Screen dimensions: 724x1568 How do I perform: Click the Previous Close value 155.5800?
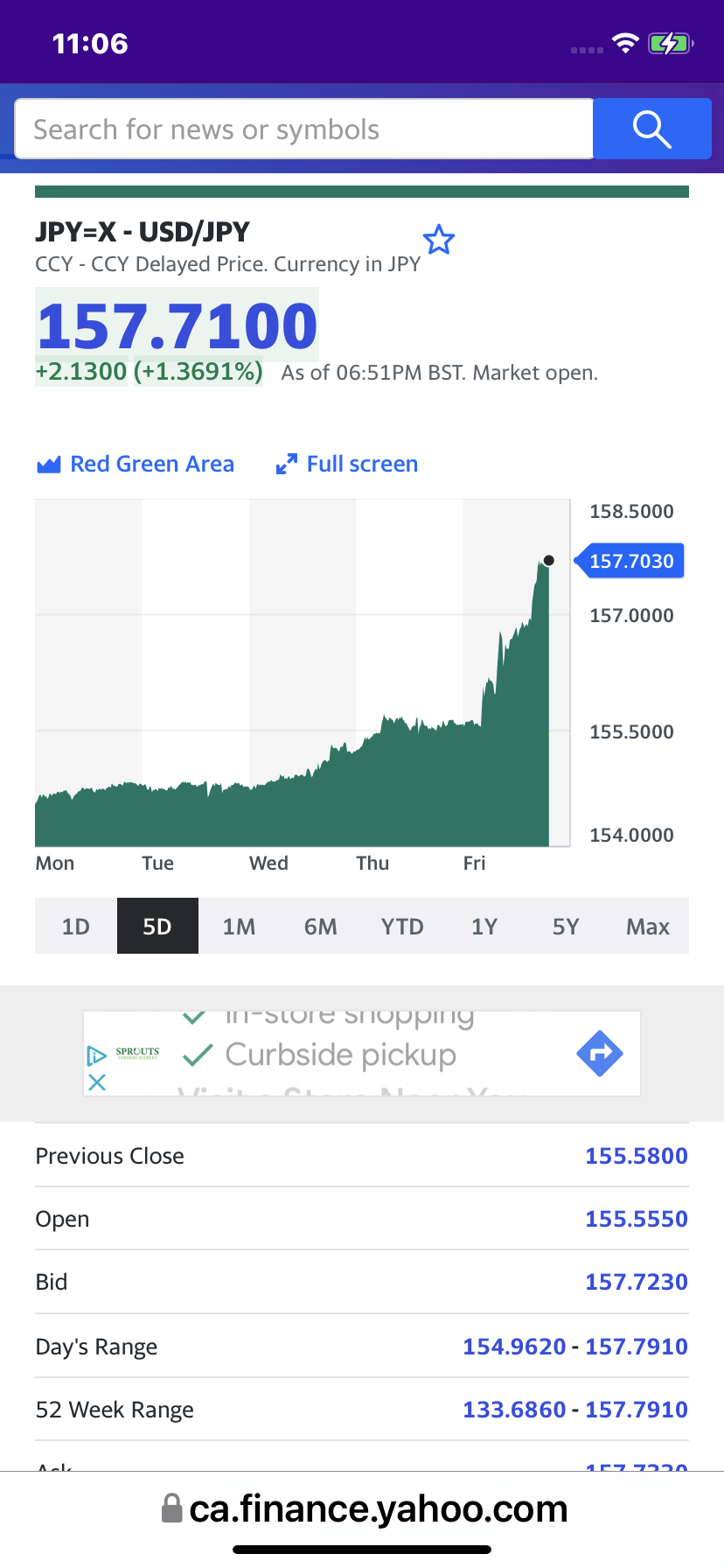click(x=637, y=1156)
